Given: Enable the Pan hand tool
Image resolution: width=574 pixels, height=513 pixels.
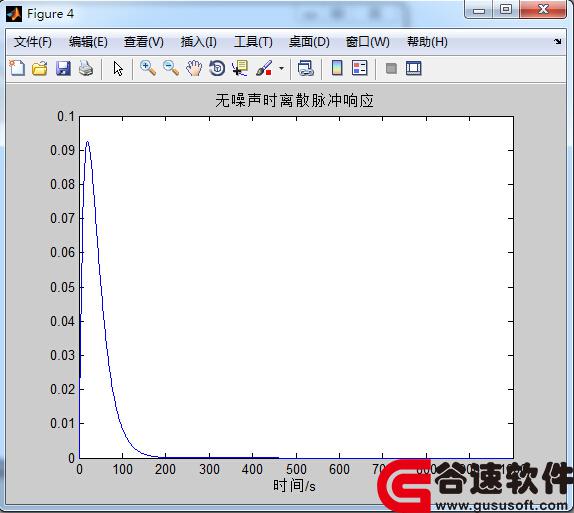Looking at the screenshot, I should point(194,68).
